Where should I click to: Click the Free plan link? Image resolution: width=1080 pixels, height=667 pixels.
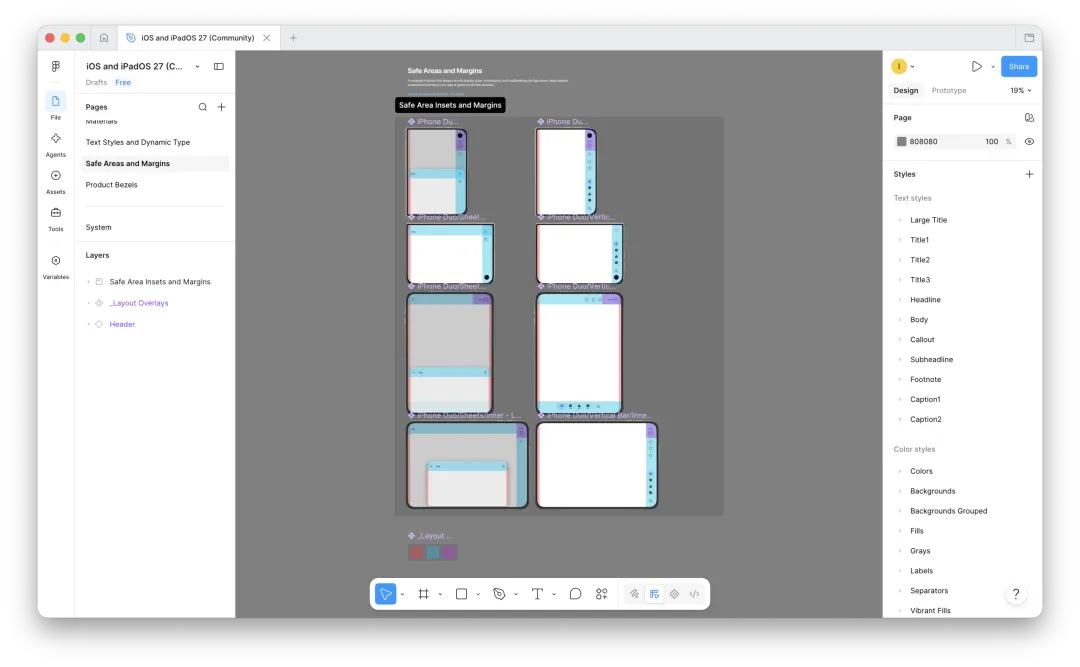point(123,83)
